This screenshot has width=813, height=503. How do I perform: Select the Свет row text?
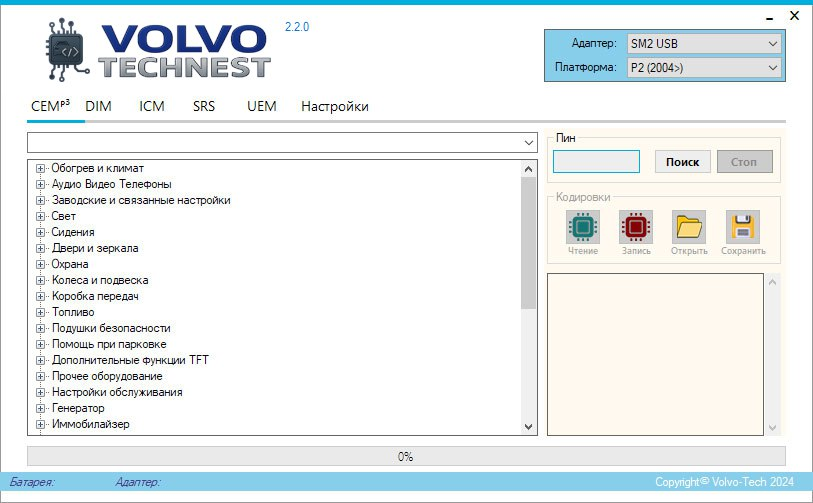click(x=63, y=216)
